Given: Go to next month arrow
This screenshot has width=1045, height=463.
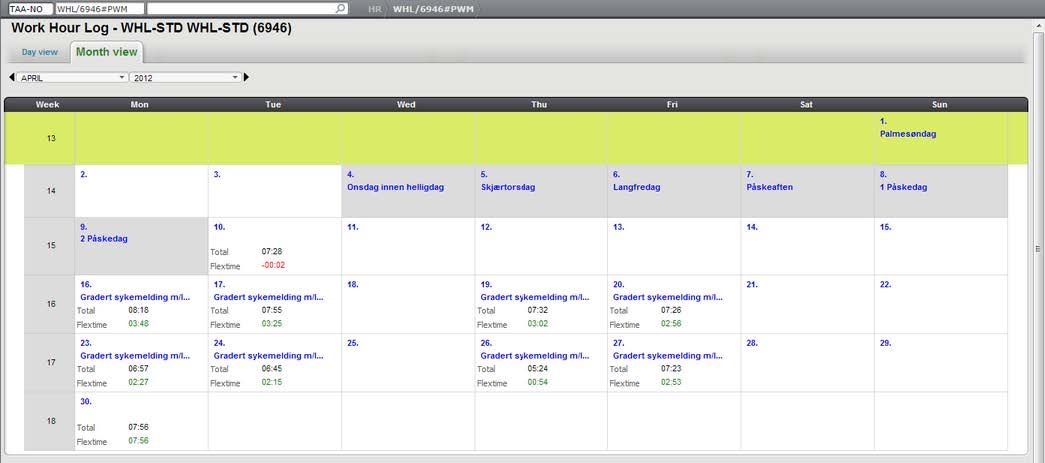Looking at the screenshot, I should tap(246, 77).
